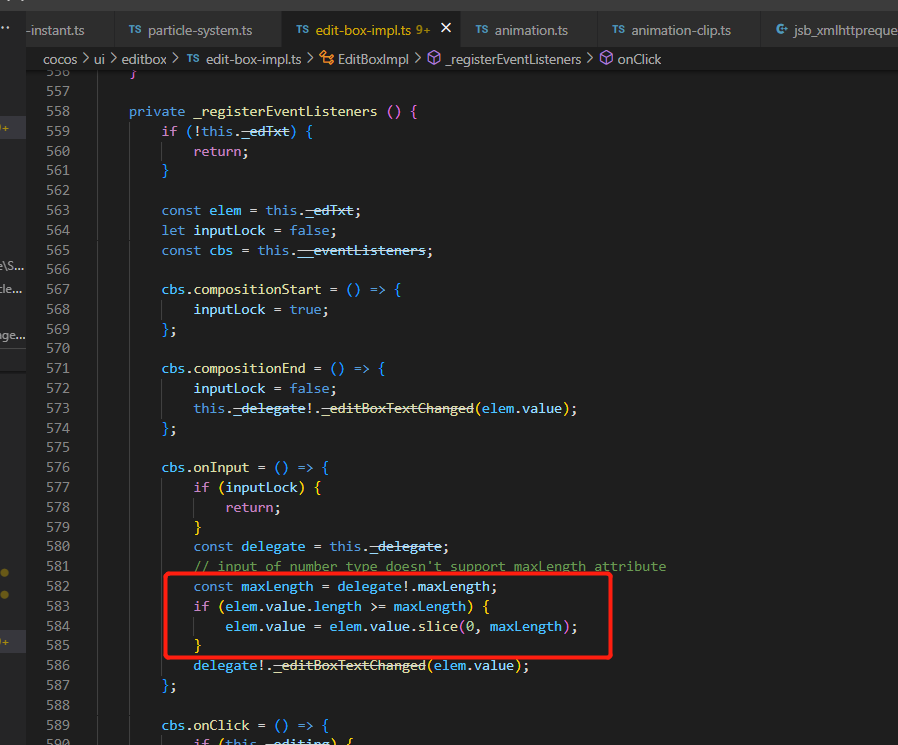This screenshot has height=745, width=898.
Task: Click '_delegate' on line 580
Action: [405, 547]
